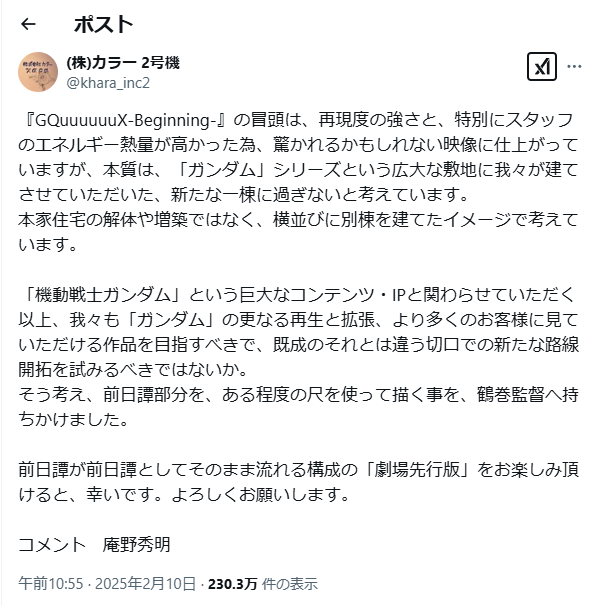Open the three-dot more options menu

(x=574, y=66)
